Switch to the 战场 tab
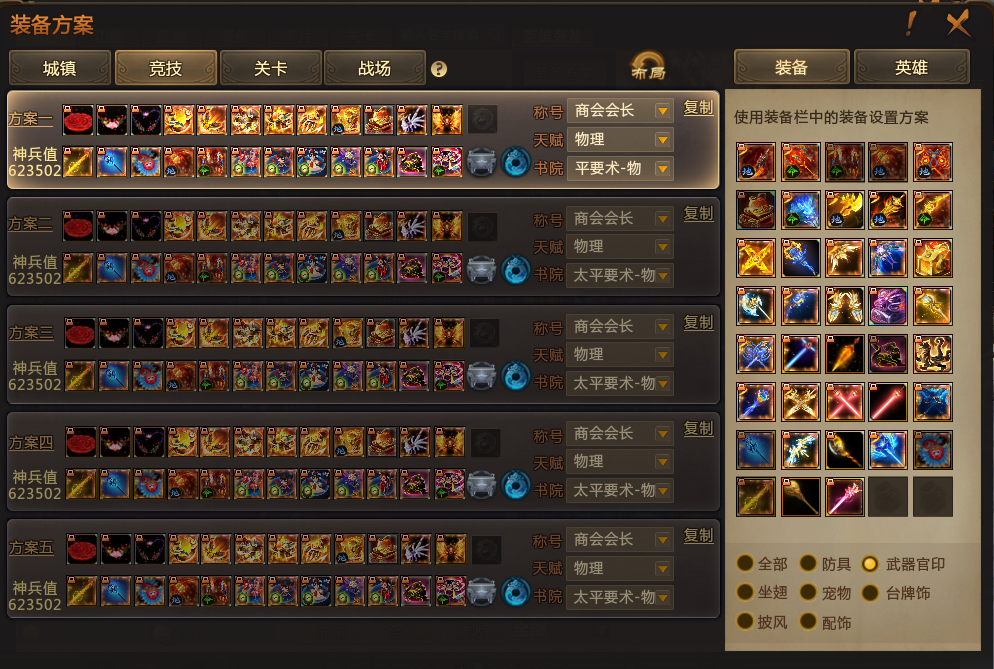This screenshot has width=994, height=669. coord(374,68)
